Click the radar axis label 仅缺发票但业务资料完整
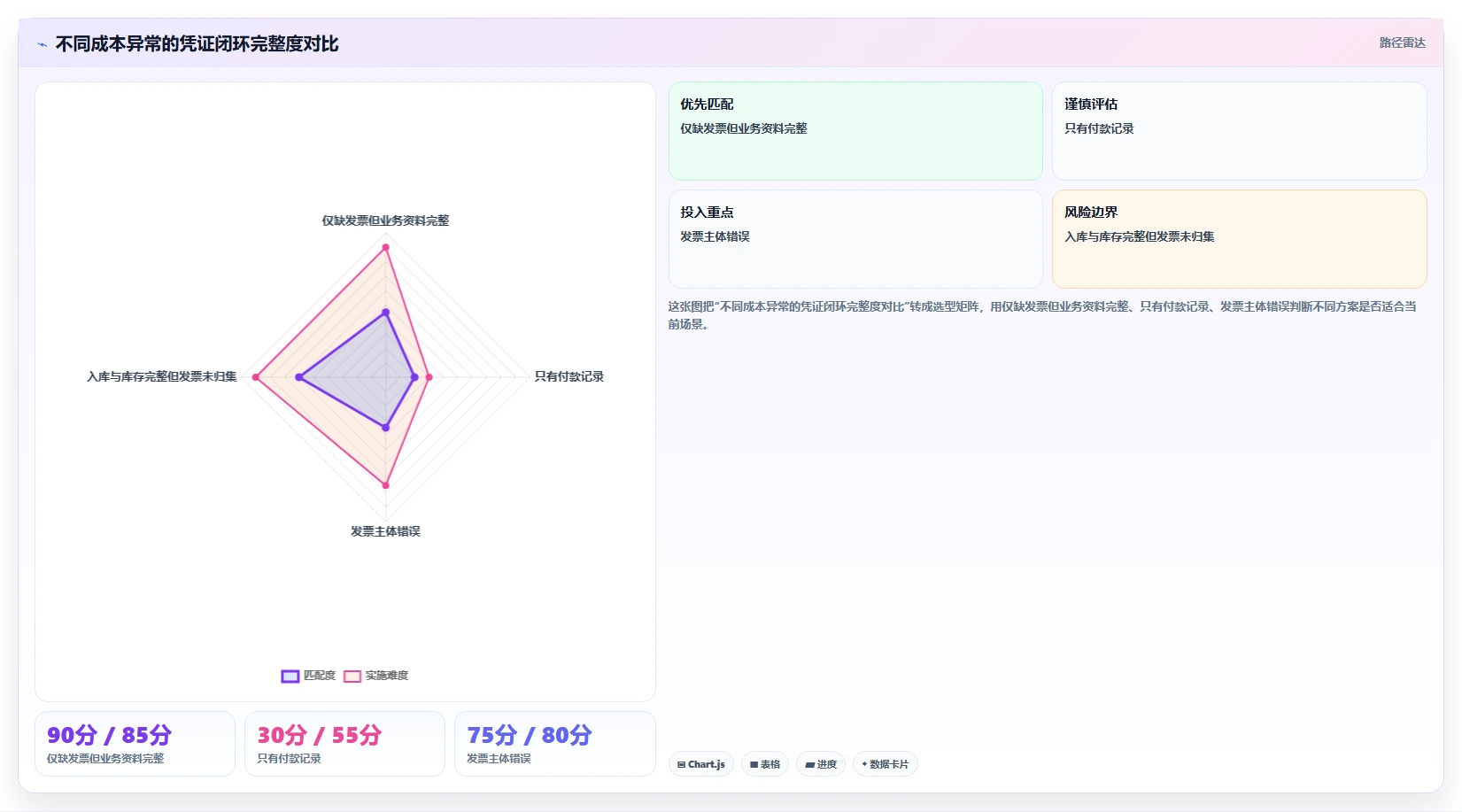 coord(385,220)
